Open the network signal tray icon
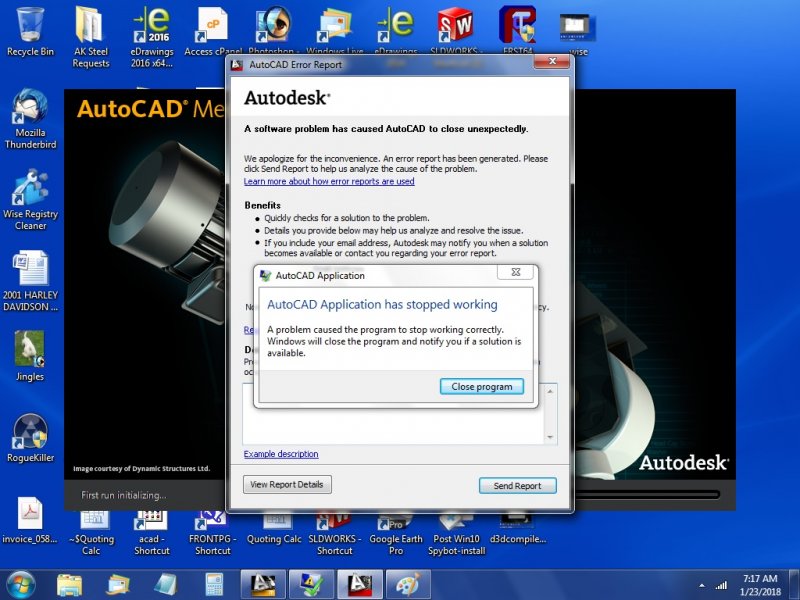800x600 pixels. (721, 585)
